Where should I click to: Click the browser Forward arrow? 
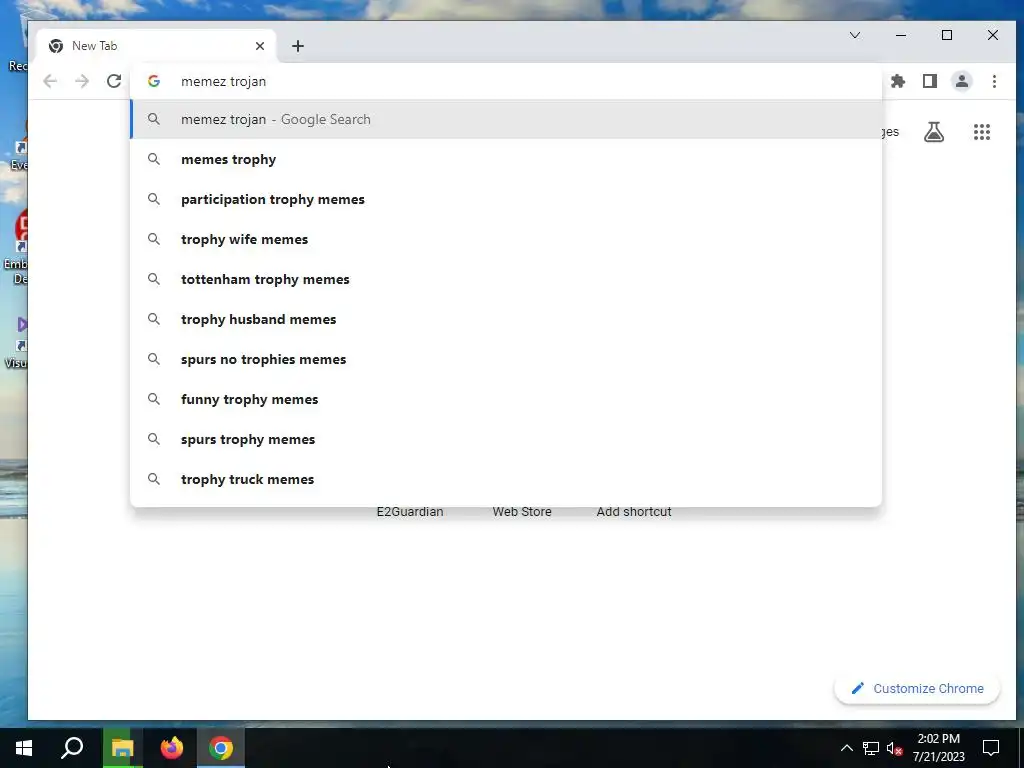(82, 81)
